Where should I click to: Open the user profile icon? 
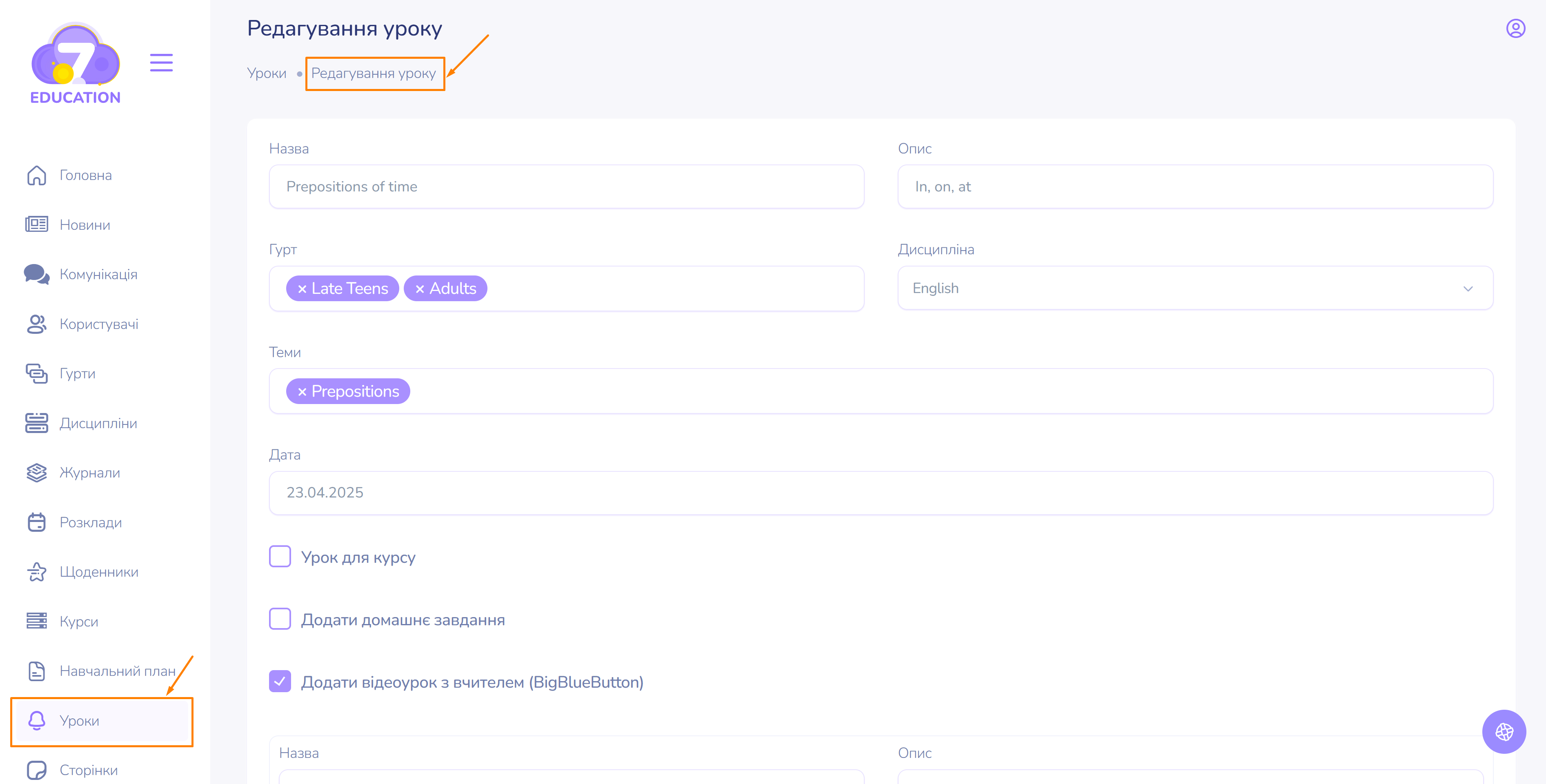[1515, 28]
